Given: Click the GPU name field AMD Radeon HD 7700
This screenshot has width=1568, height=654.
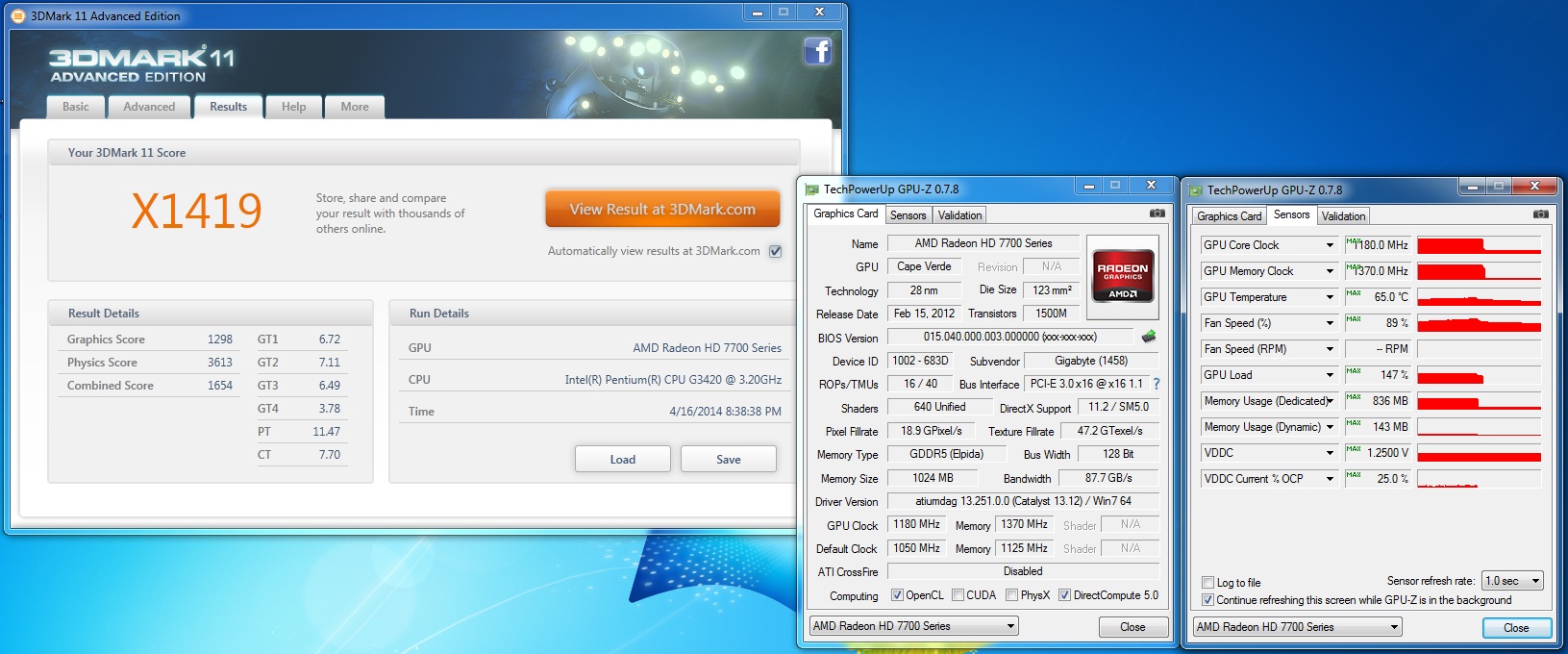Looking at the screenshot, I should click(x=983, y=243).
